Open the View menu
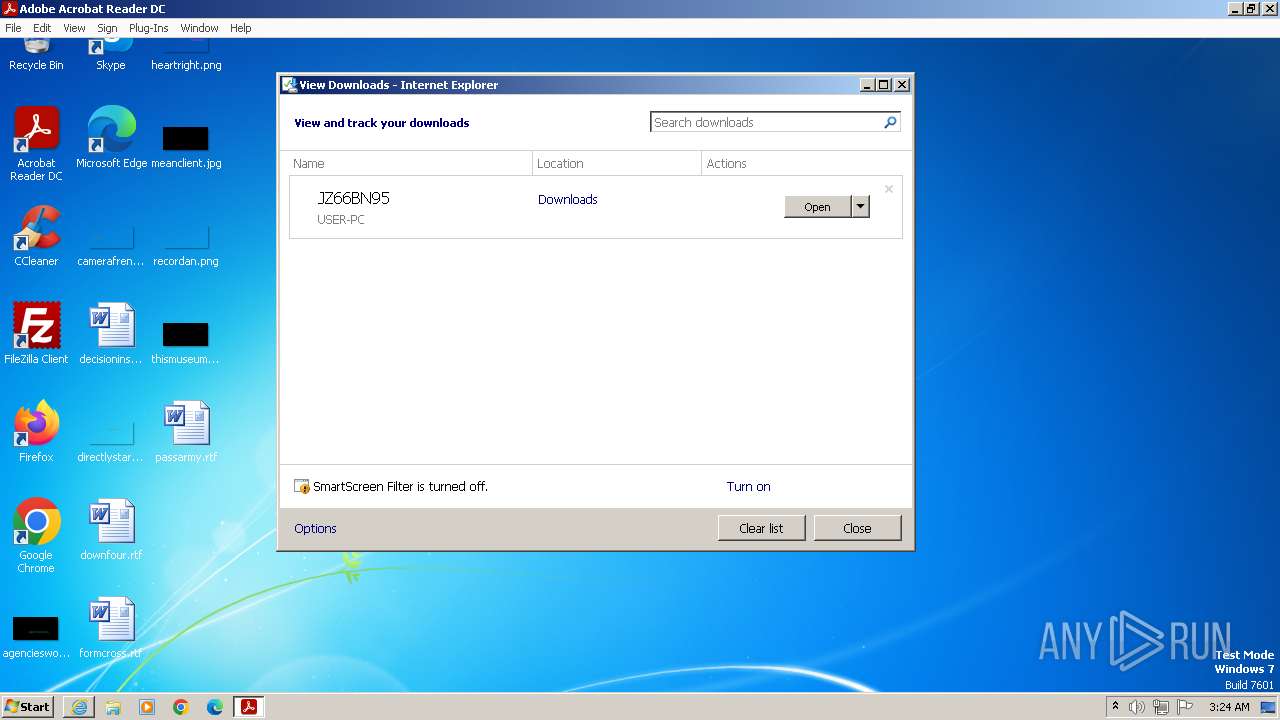This screenshot has height=720, width=1280. [x=74, y=28]
